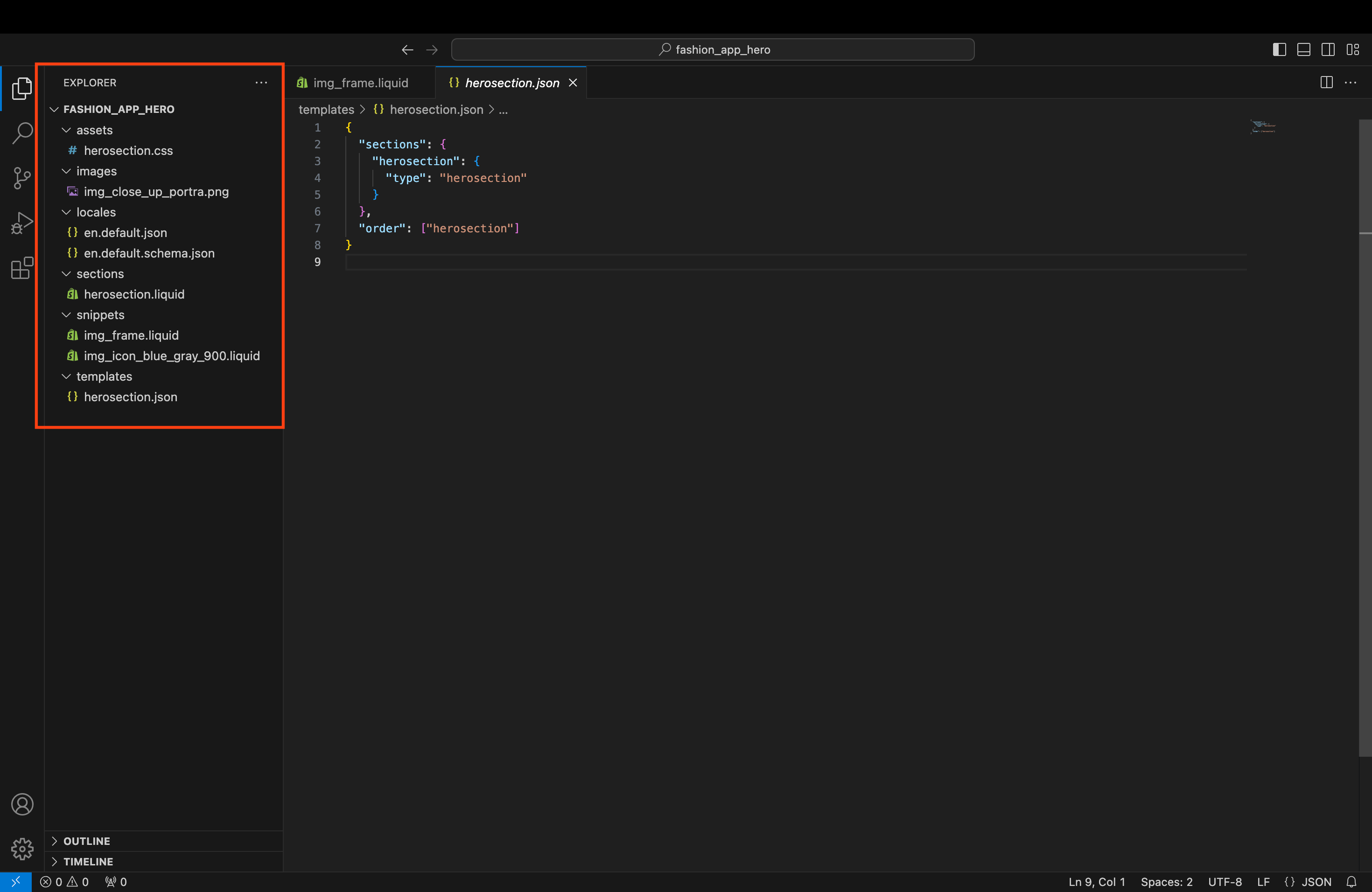Go forward with the right navigation arrow
The image size is (1372, 892).
[432, 49]
